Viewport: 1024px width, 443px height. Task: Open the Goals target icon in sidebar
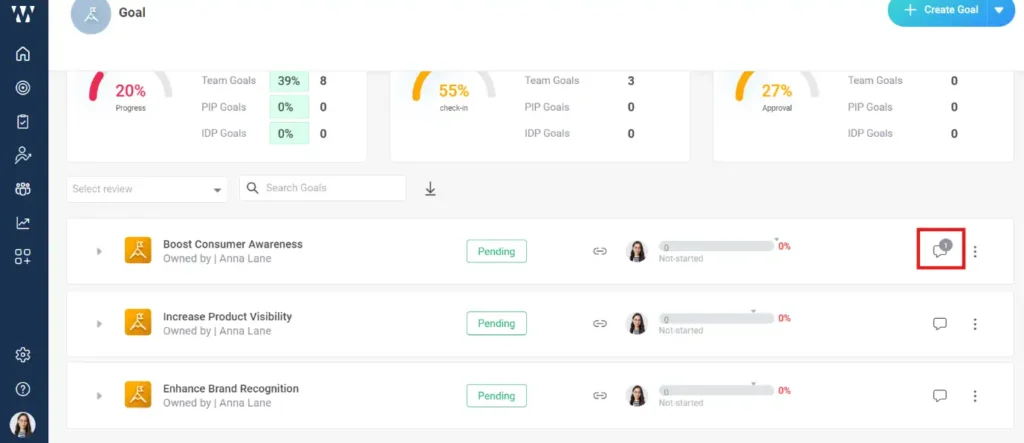pyautogui.click(x=23, y=88)
